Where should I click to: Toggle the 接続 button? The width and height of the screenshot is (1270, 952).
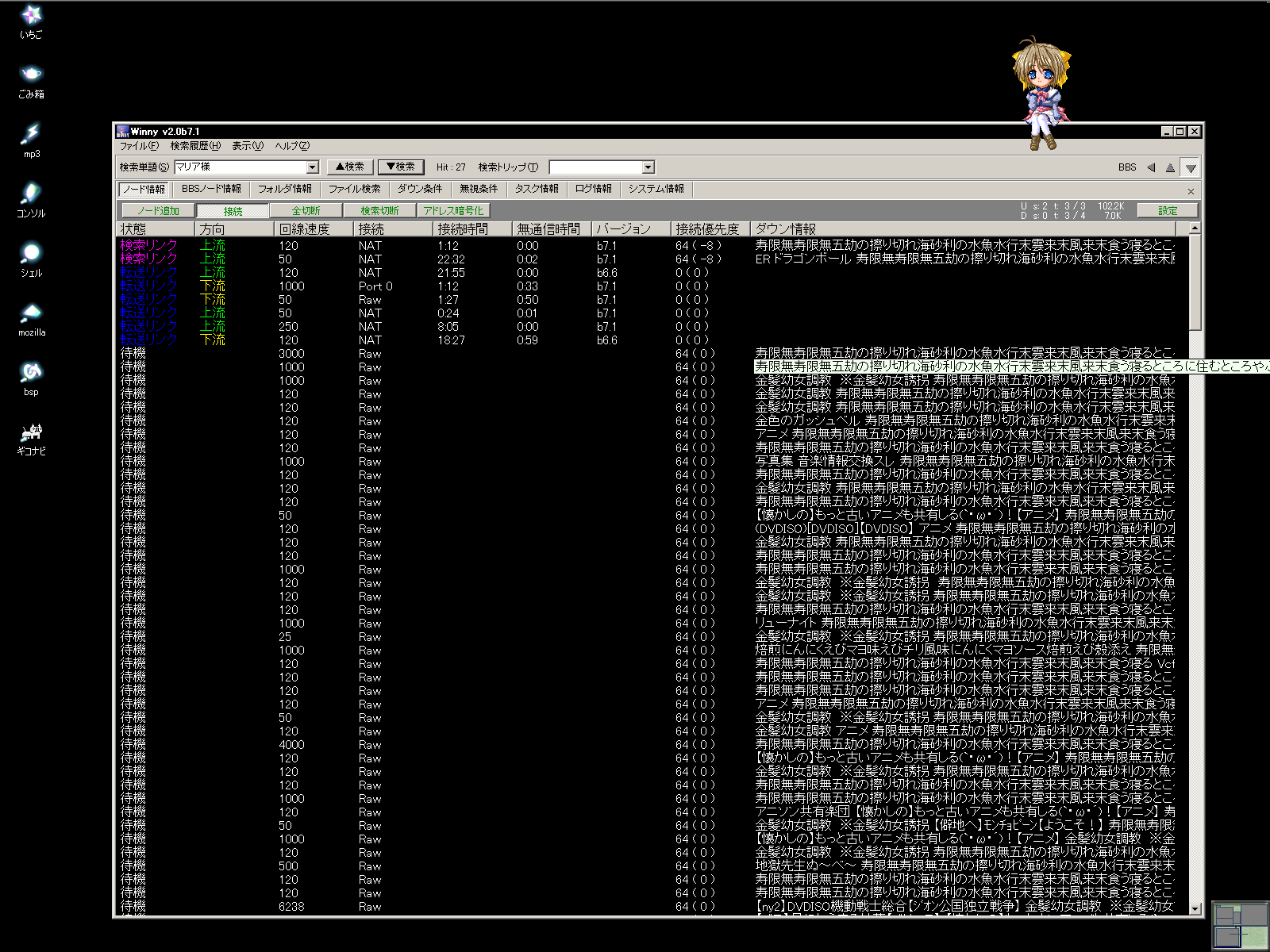click(x=233, y=211)
